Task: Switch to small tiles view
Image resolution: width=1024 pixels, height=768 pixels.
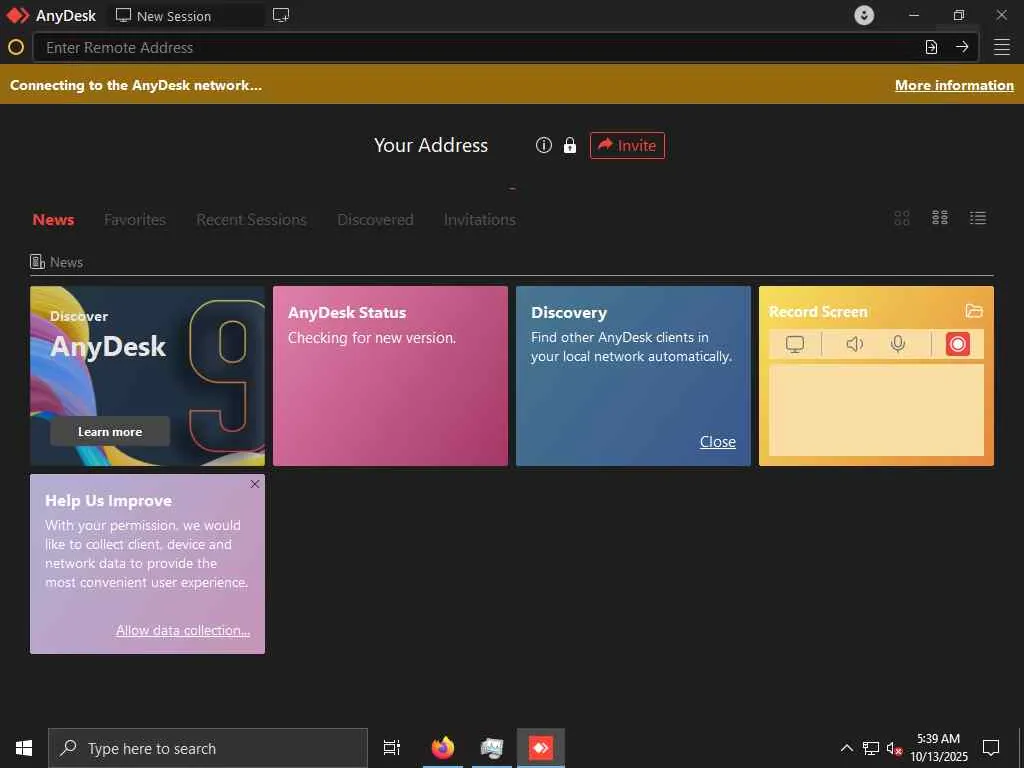Action: tap(940, 217)
